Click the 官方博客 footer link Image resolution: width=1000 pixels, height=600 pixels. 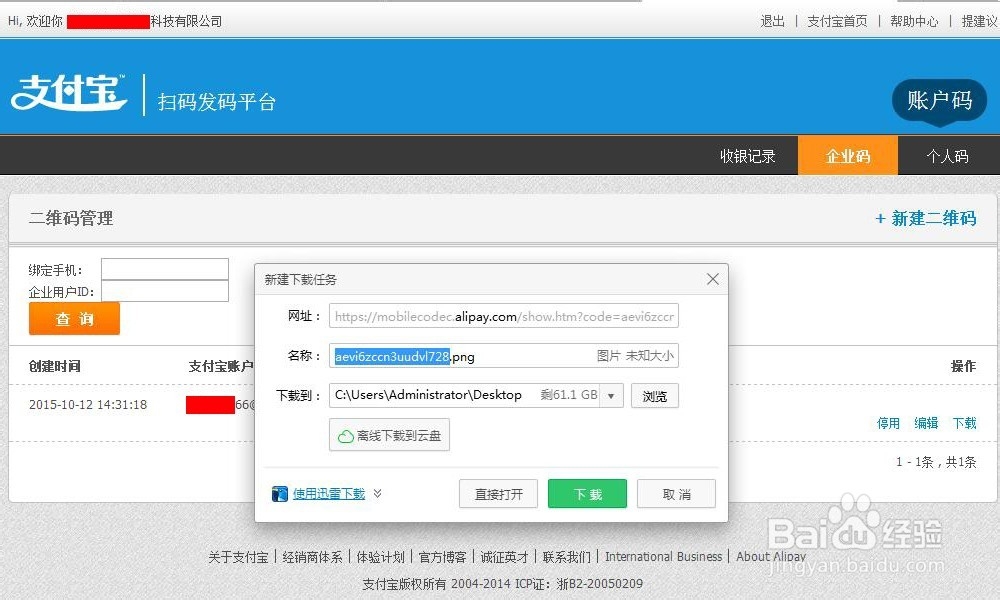pyautogui.click(x=443, y=557)
